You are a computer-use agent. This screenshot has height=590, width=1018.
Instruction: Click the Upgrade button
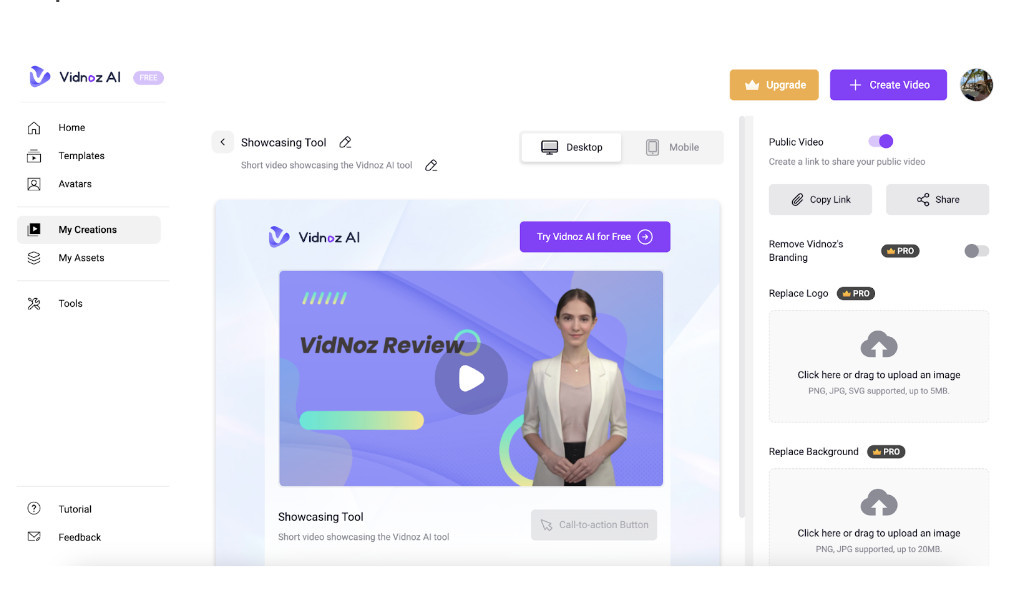774,85
